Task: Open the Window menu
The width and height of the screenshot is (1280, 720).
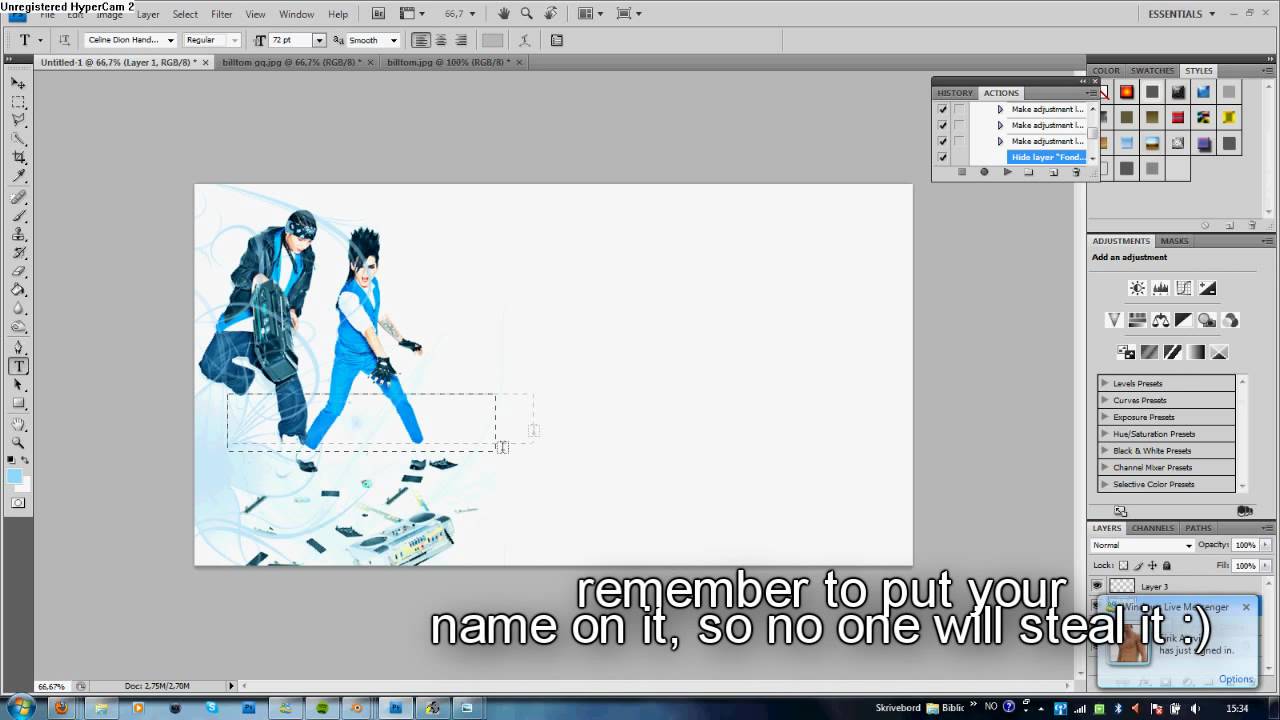Action: click(x=296, y=14)
